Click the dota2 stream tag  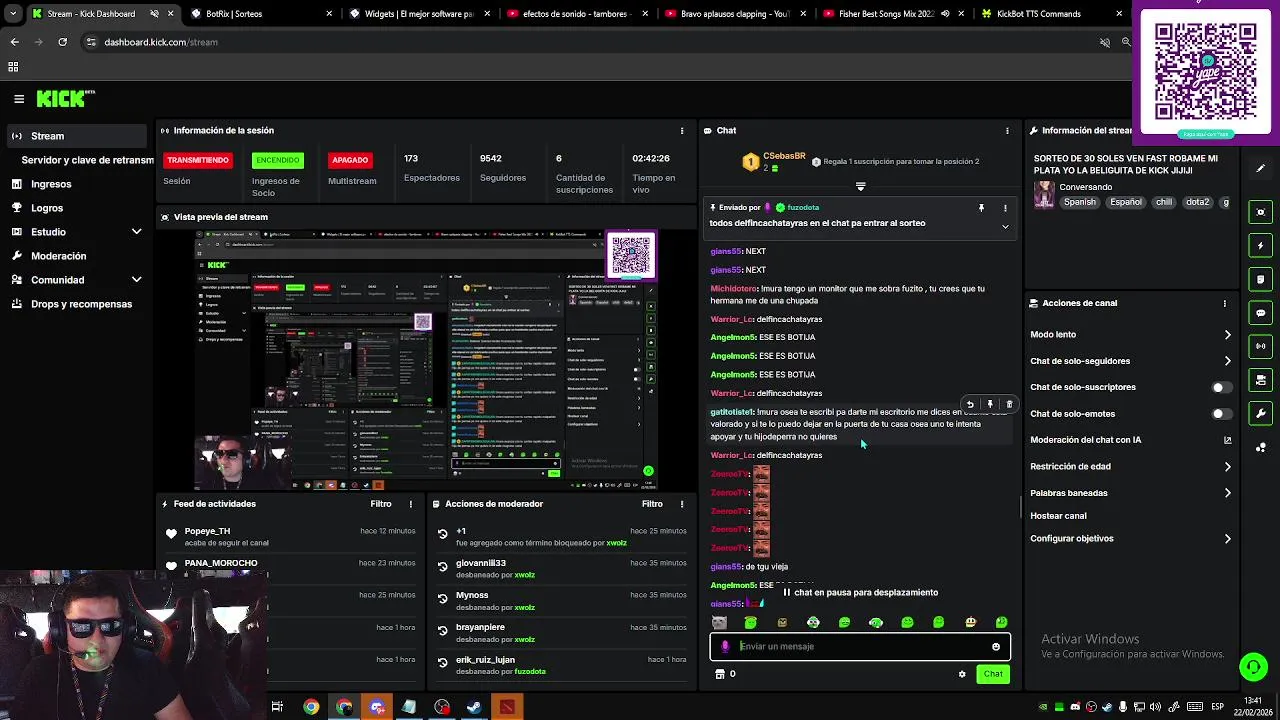click(x=1197, y=202)
